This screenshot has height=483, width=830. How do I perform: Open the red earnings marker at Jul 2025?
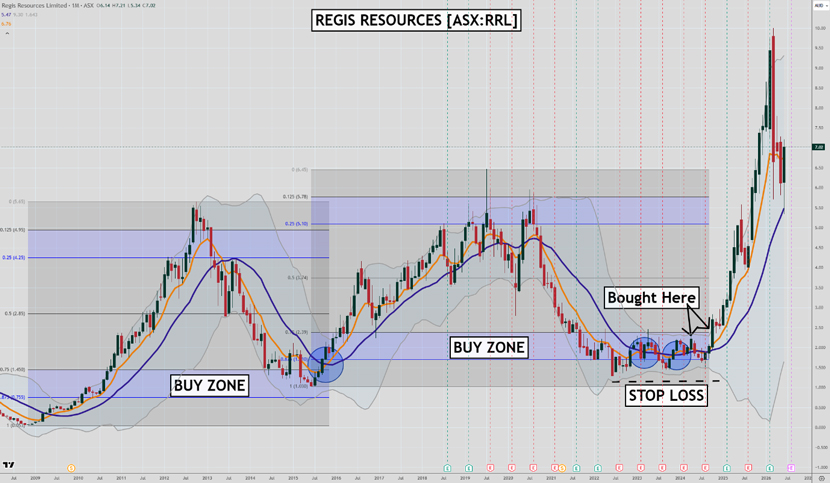pyautogui.click(x=748, y=468)
